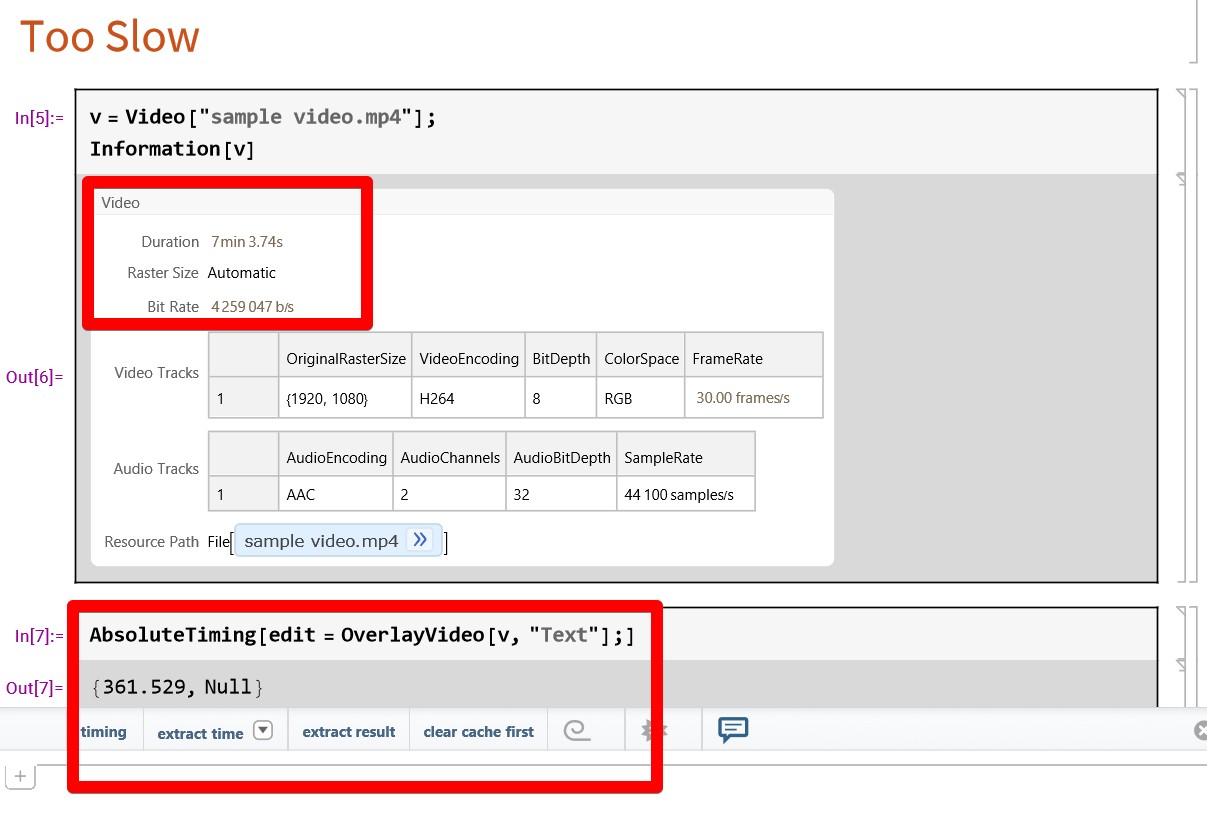
Task: Click the plus icon to insert new cell
Action: (x=20, y=776)
